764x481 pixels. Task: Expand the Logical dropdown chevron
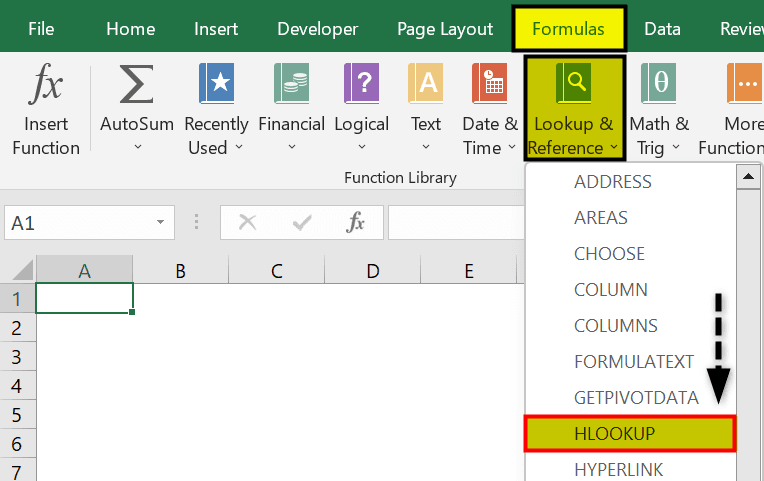click(362, 147)
